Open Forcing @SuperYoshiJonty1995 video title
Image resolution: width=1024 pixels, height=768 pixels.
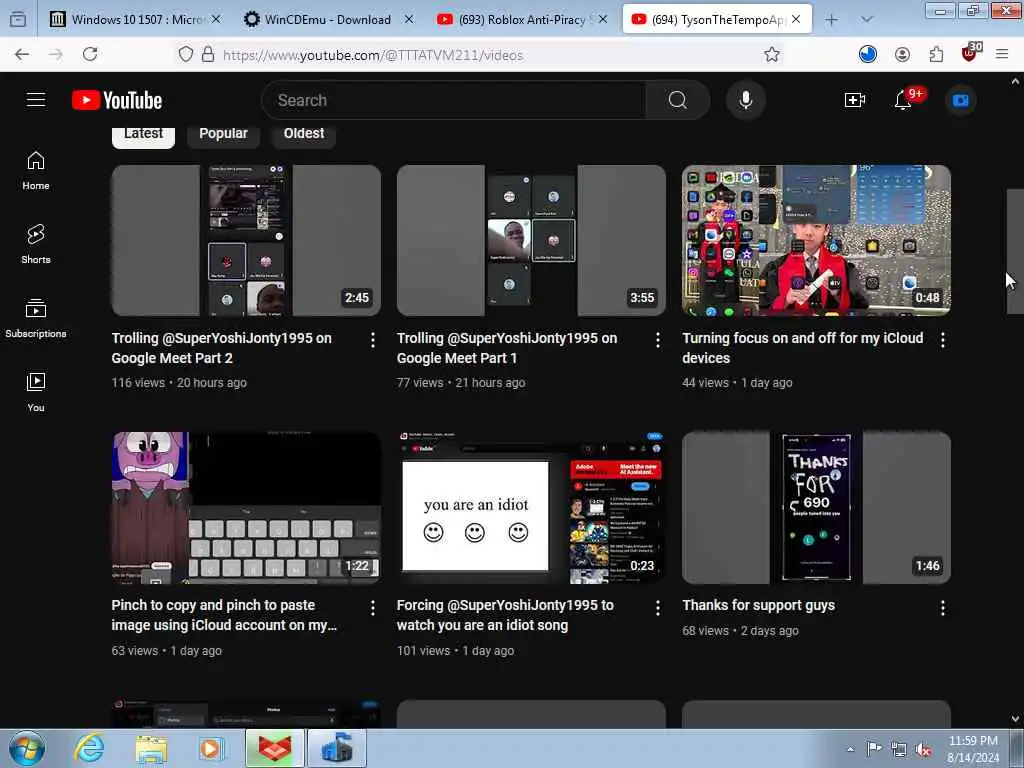505,615
